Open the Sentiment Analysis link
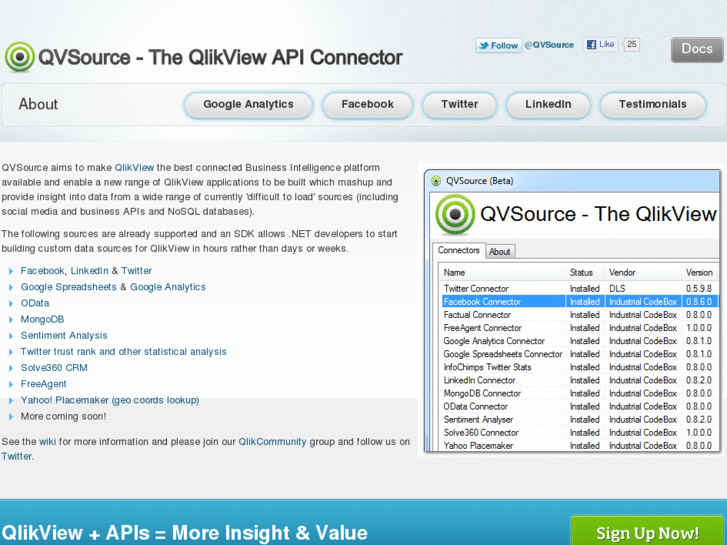The image size is (727, 545). [64, 335]
